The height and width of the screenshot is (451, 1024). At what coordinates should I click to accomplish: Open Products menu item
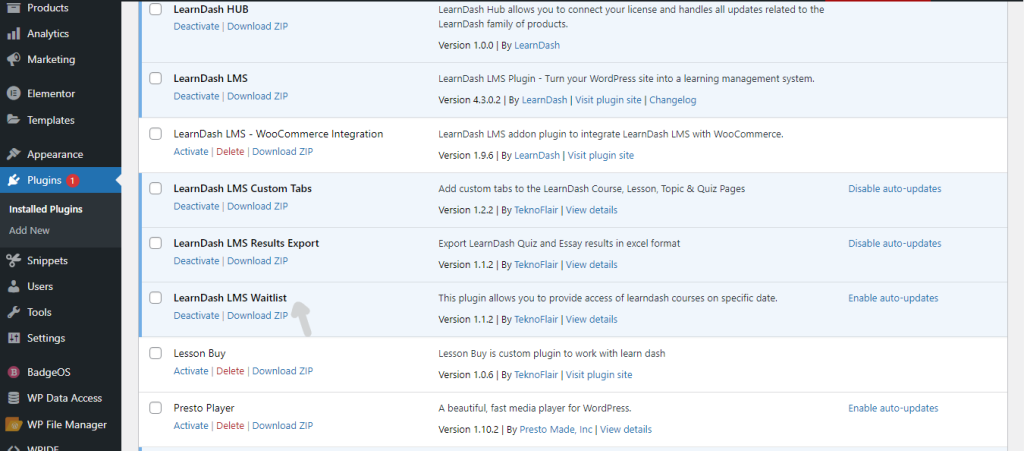click(x=48, y=8)
